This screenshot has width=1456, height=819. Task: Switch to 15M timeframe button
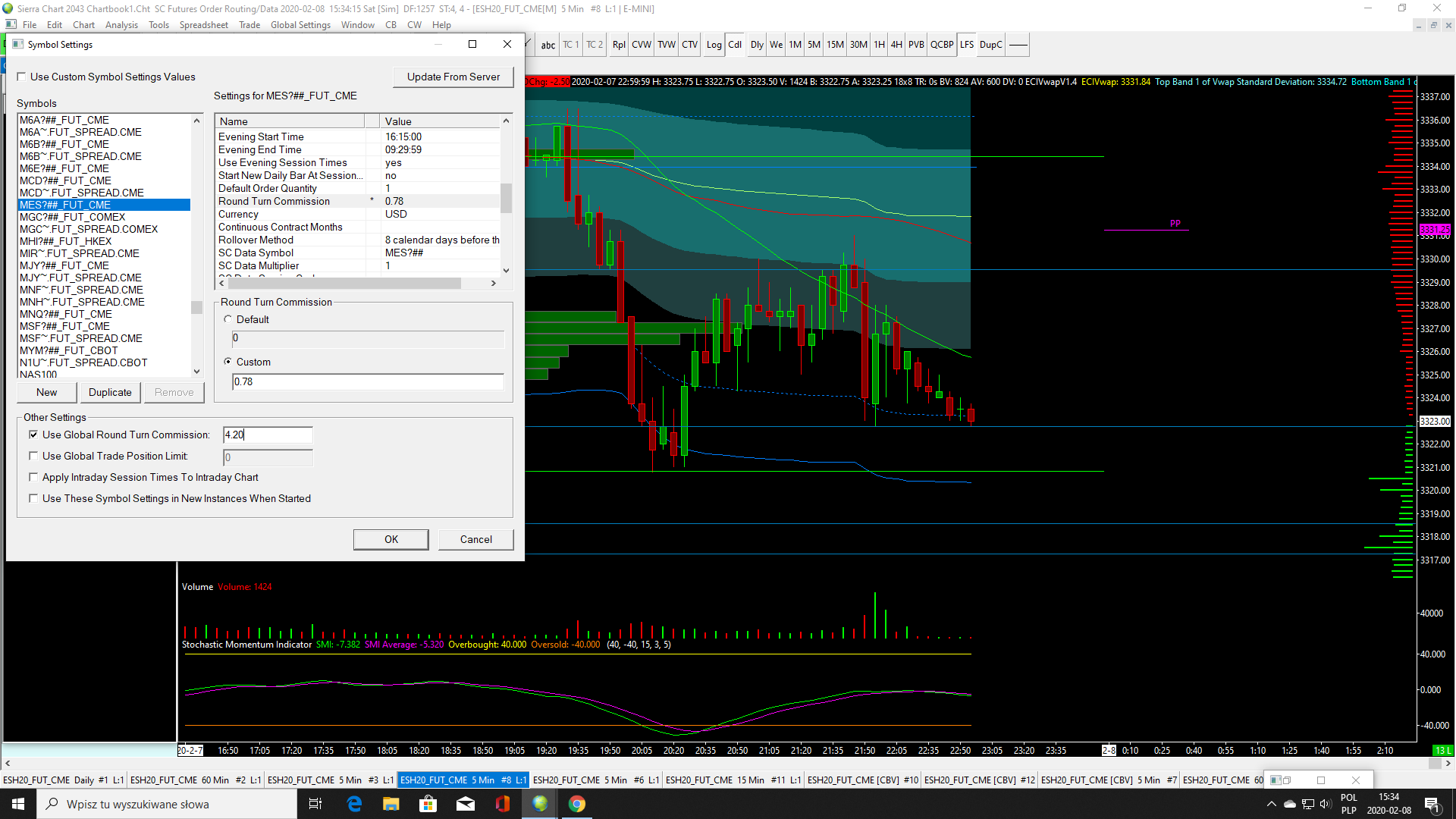click(835, 45)
